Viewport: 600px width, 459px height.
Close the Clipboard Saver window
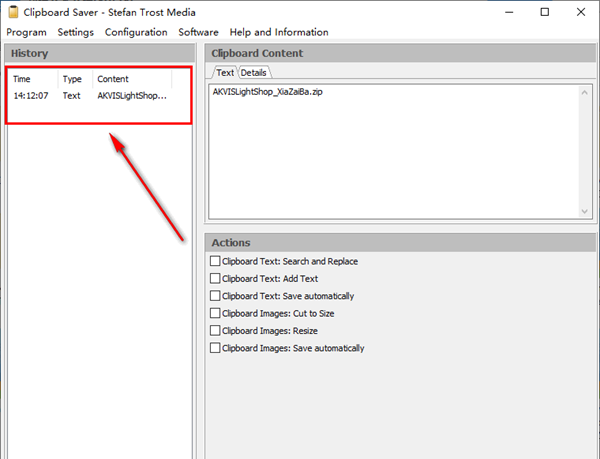pos(580,12)
